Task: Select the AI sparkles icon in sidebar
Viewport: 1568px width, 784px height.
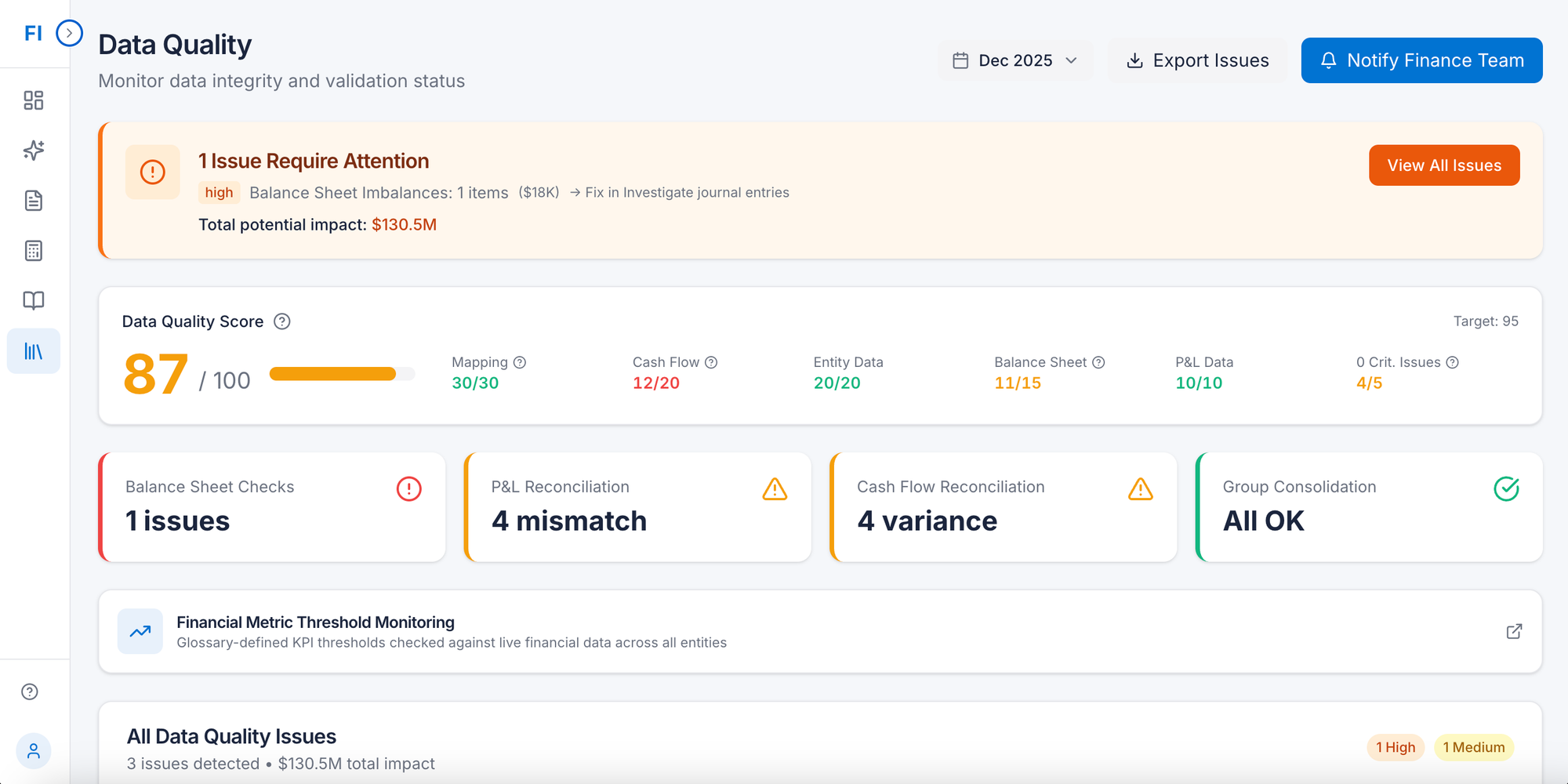Action: click(33, 151)
